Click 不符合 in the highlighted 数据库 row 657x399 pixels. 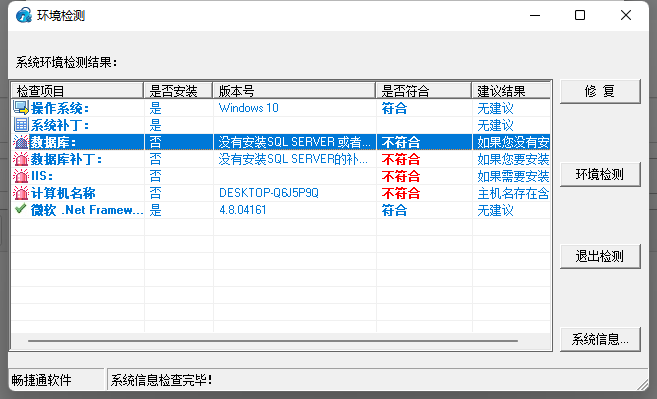point(401,142)
